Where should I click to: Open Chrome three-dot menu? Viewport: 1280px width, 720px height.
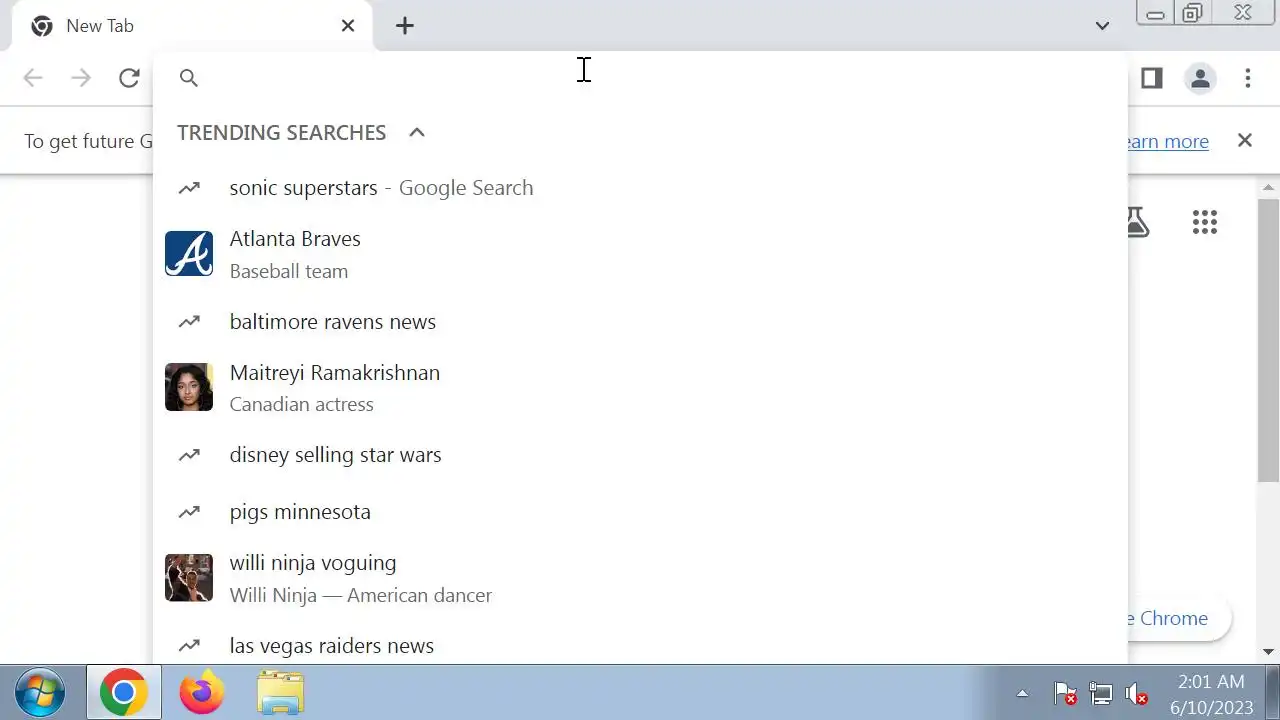1248,78
